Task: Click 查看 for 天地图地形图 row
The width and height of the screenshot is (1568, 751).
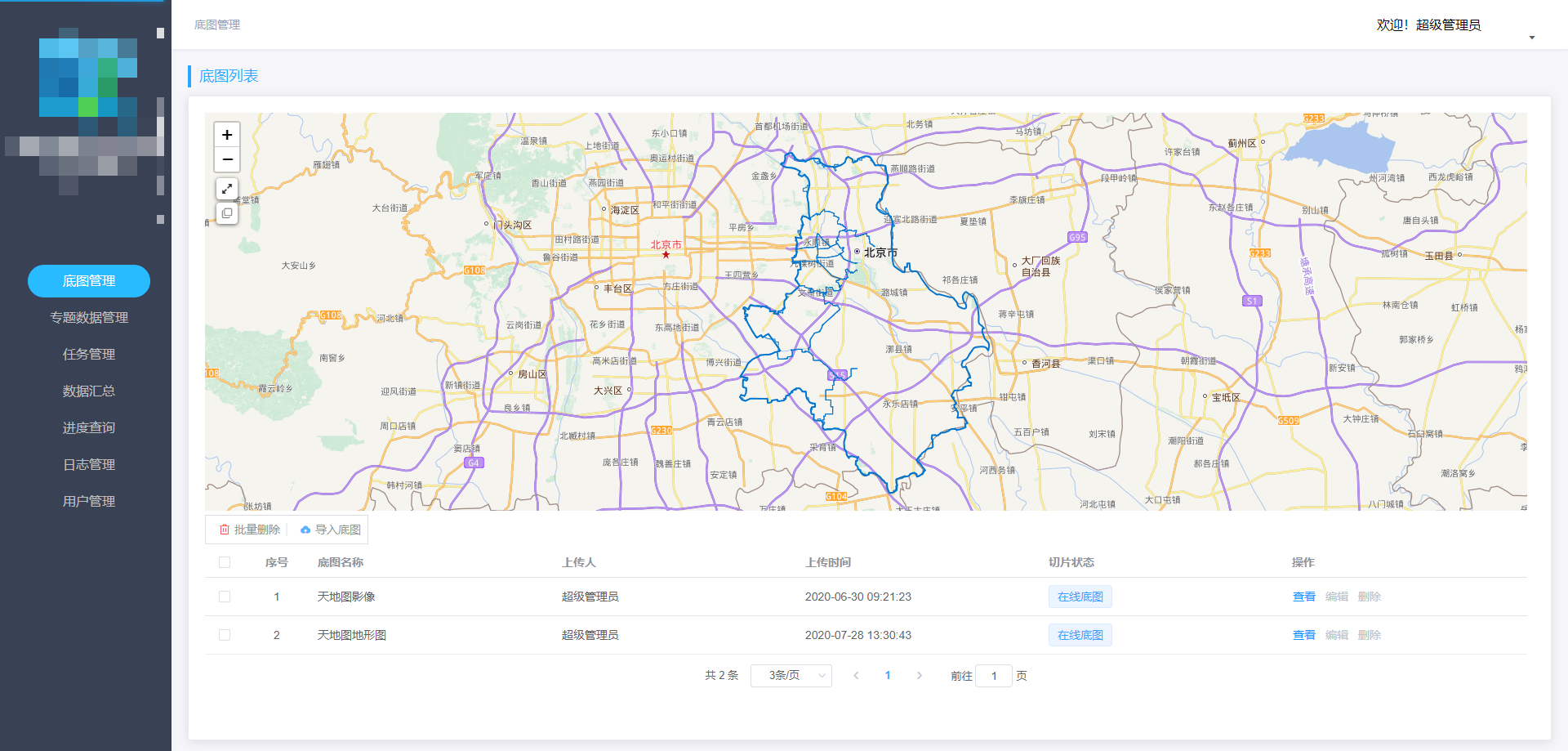Action: [x=1304, y=635]
